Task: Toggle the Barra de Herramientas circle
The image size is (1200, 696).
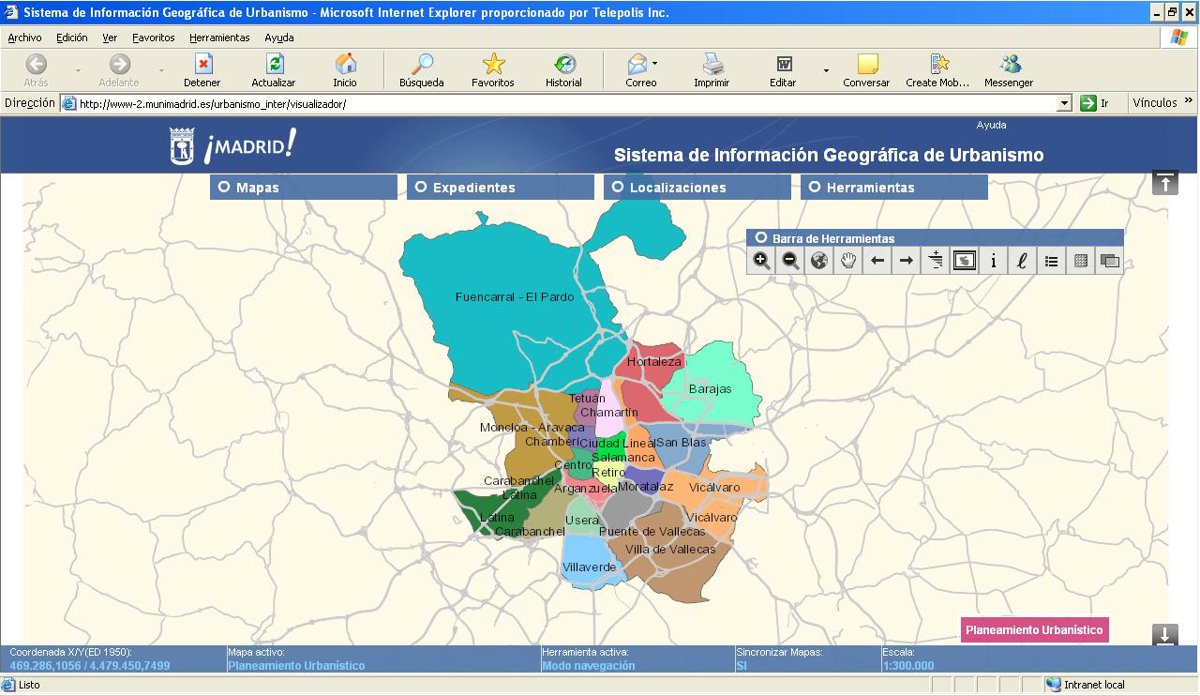Action: tap(761, 238)
